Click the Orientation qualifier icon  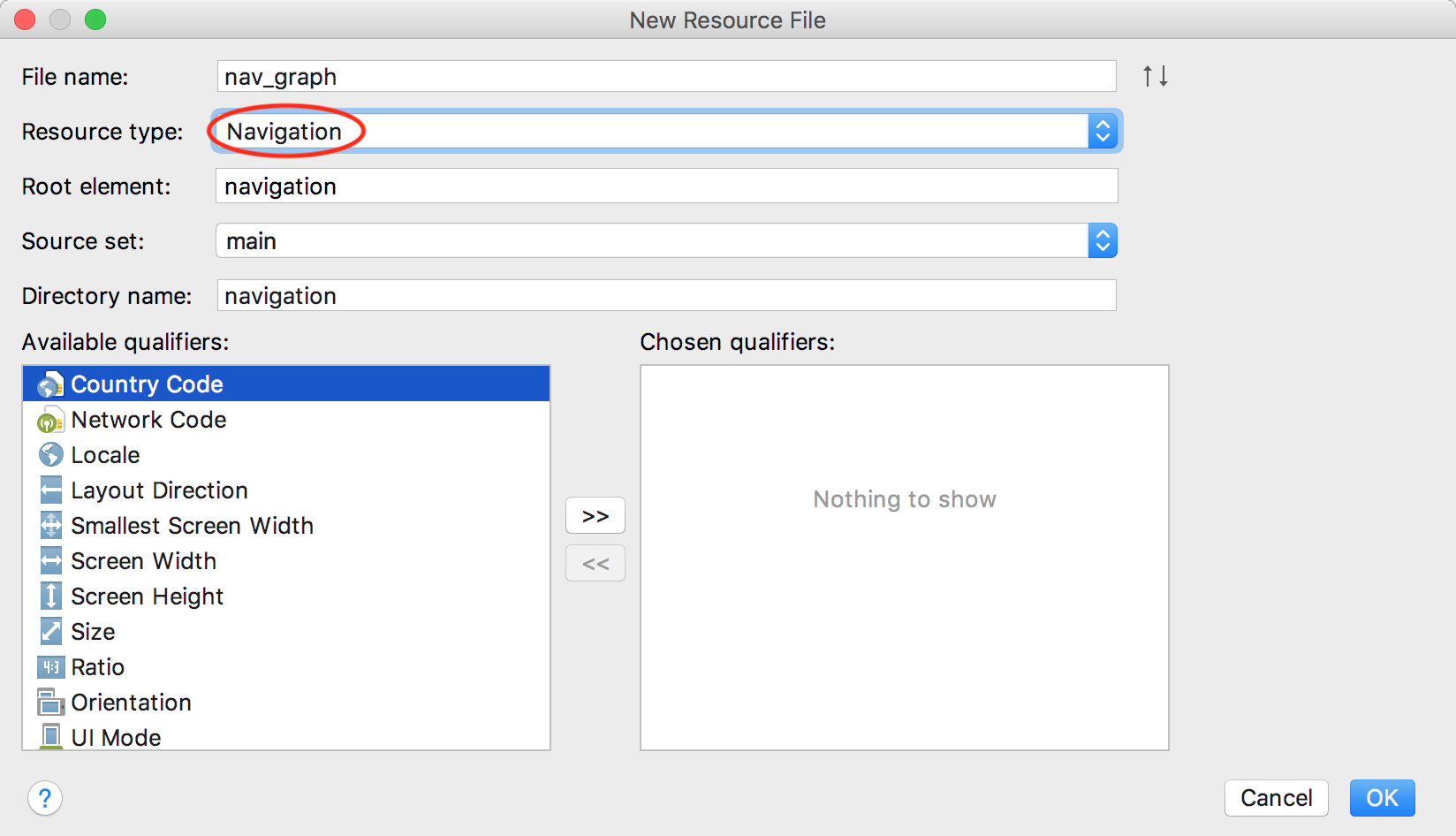click(50, 703)
